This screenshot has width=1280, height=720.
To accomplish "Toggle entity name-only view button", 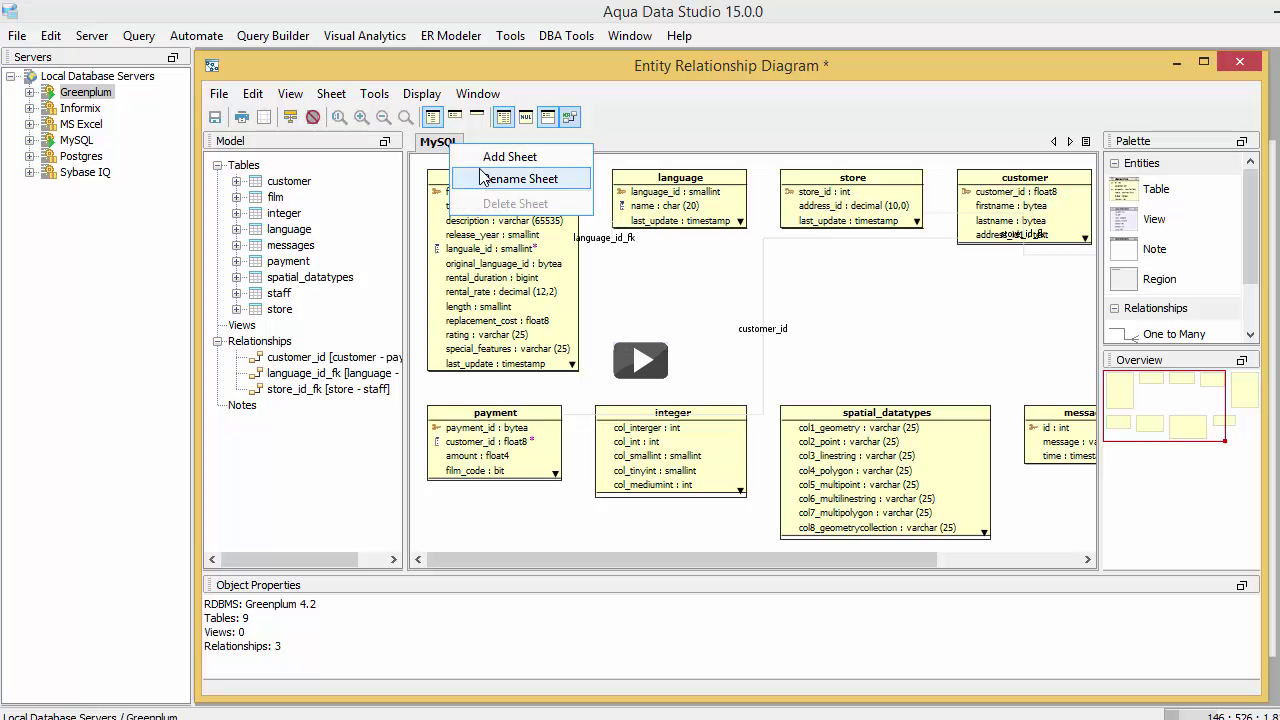I will (477, 117).
